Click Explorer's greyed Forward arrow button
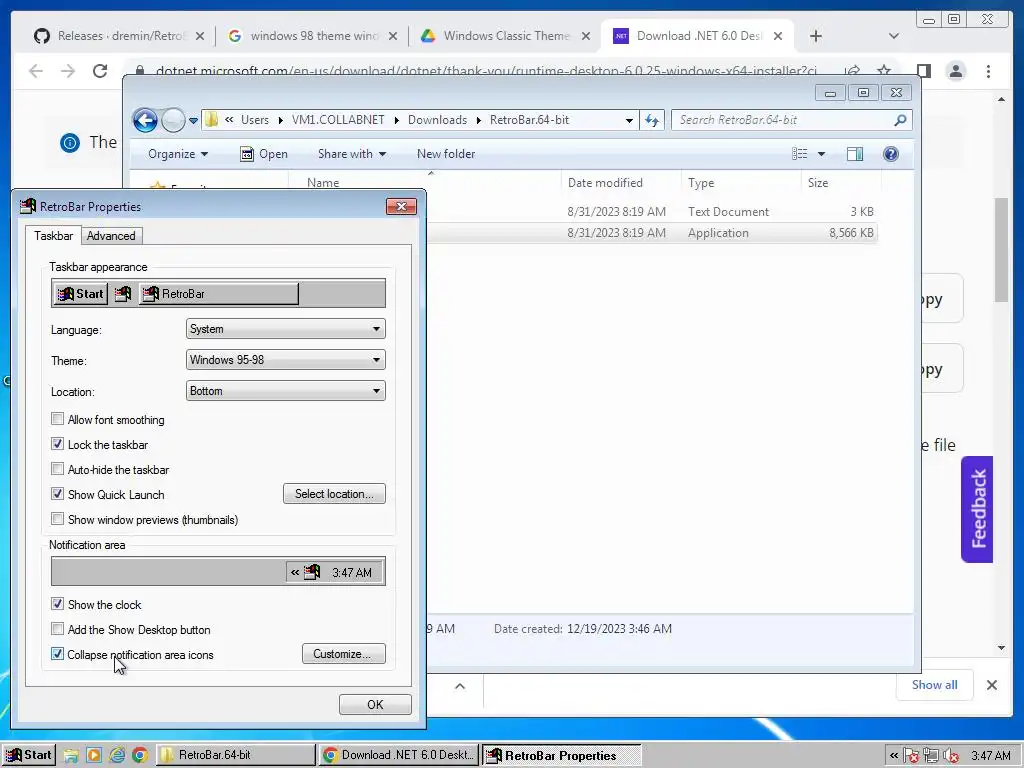 (173, 120)
